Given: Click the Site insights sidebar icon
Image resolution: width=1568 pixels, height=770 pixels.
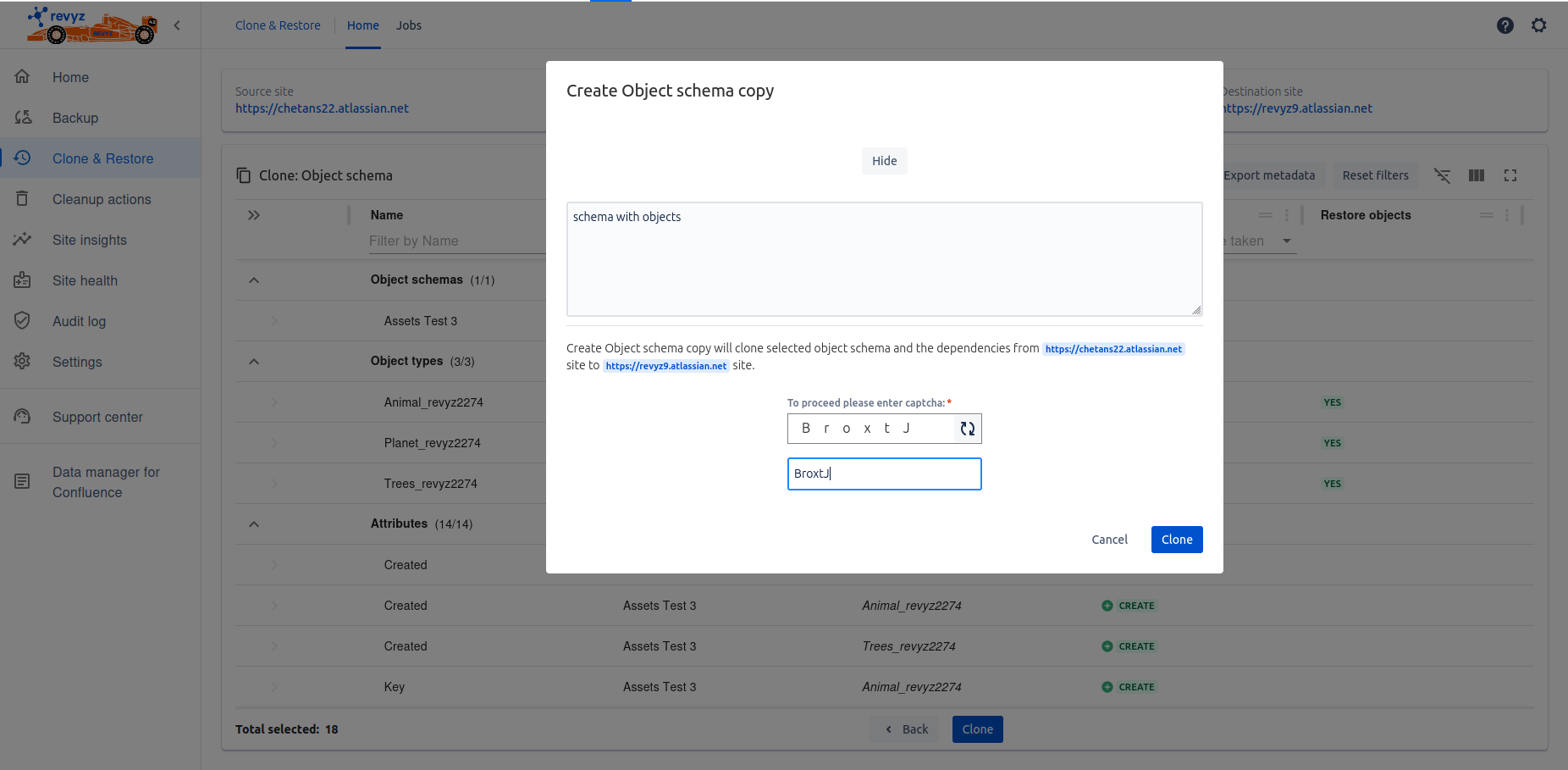Looking at the screenshot, I should pos(23,240).
